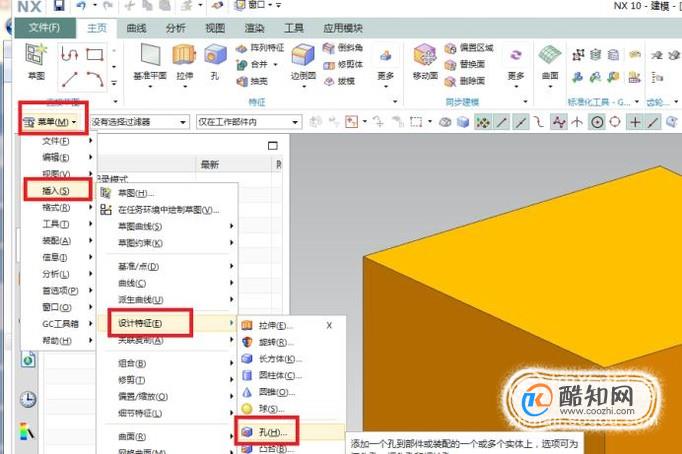Click the 合并 unite icon
This screenshot has height=454, width=682.
(242, 64)
